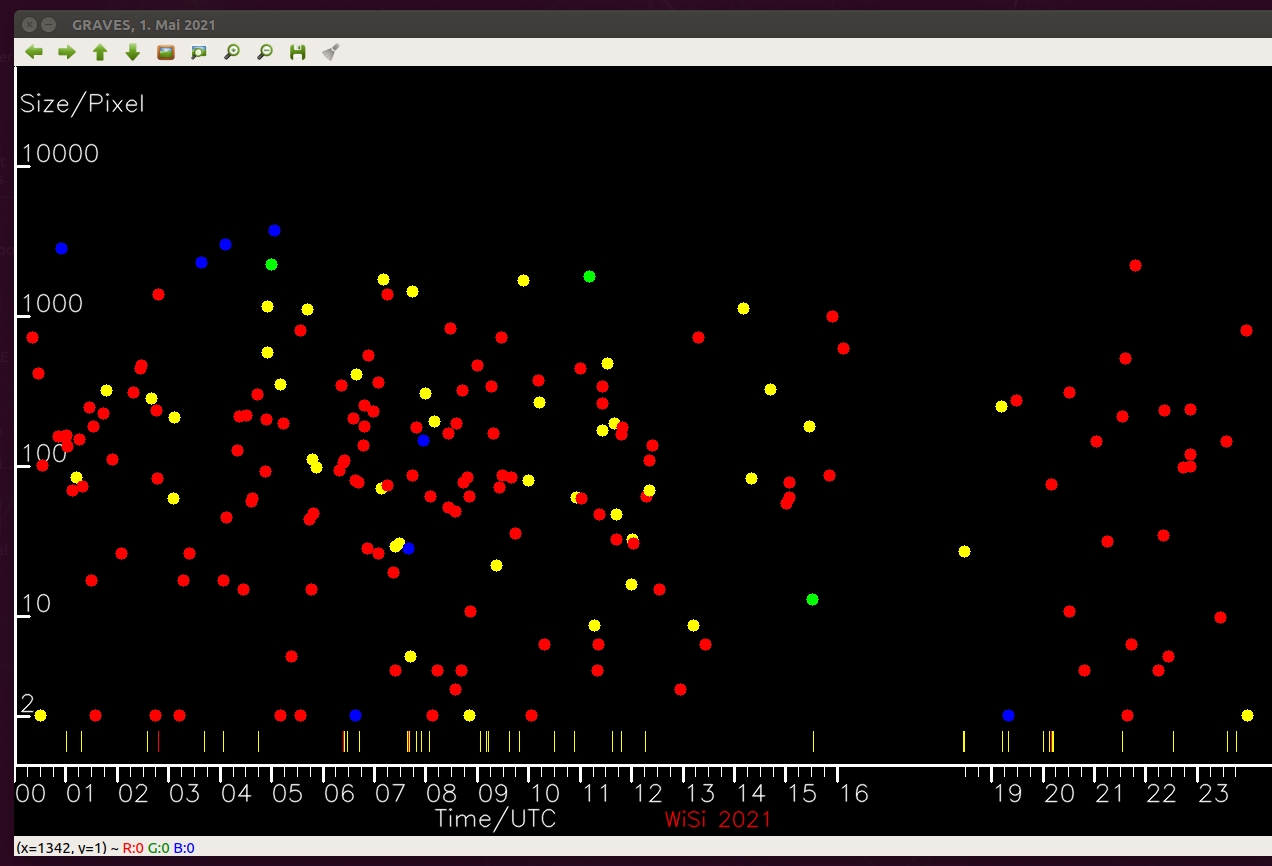Viewport: 1272px width, 866px height.
Task: Minimize the GRAVES window
Action: (x=48, y=24)
